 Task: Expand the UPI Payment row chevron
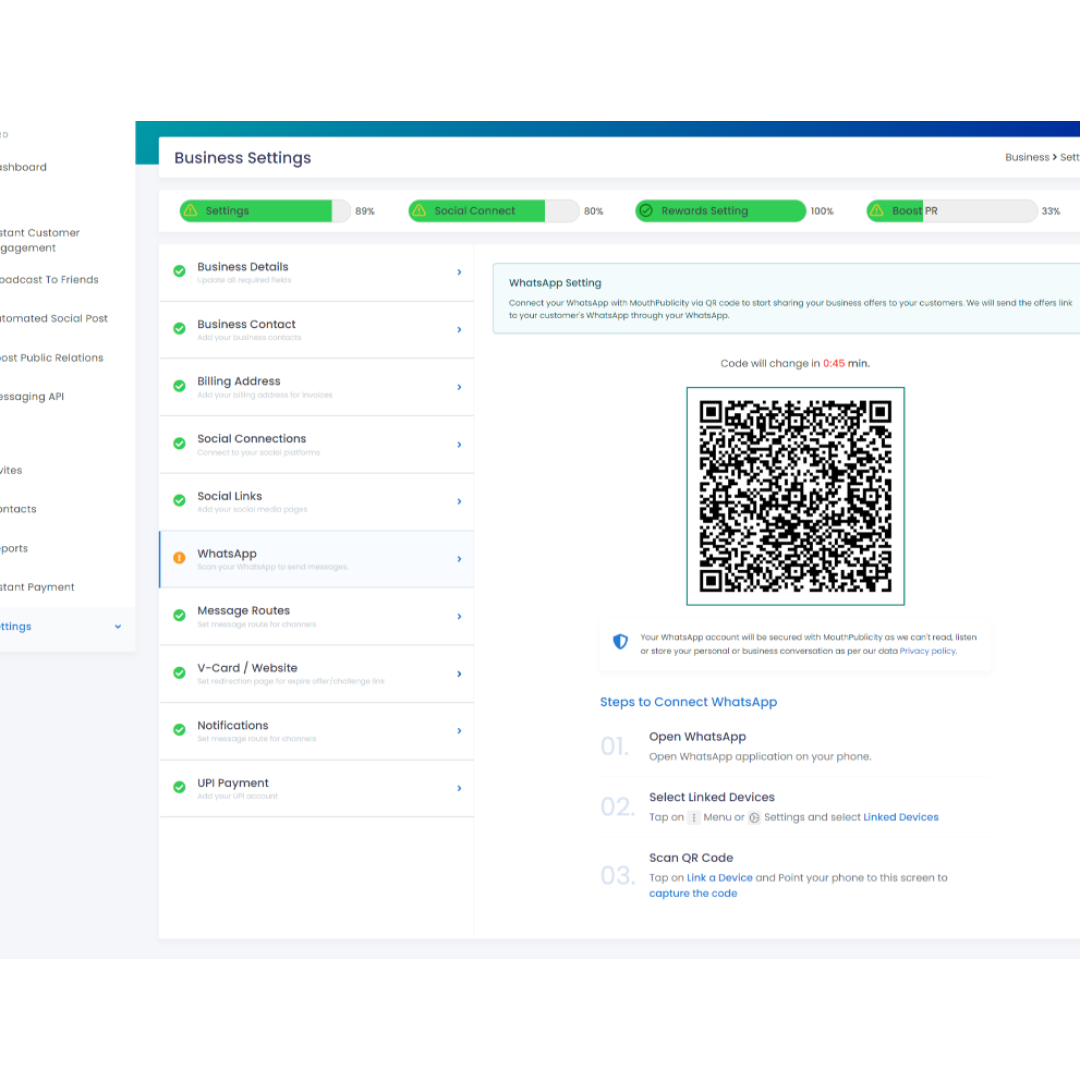(459, 789)
